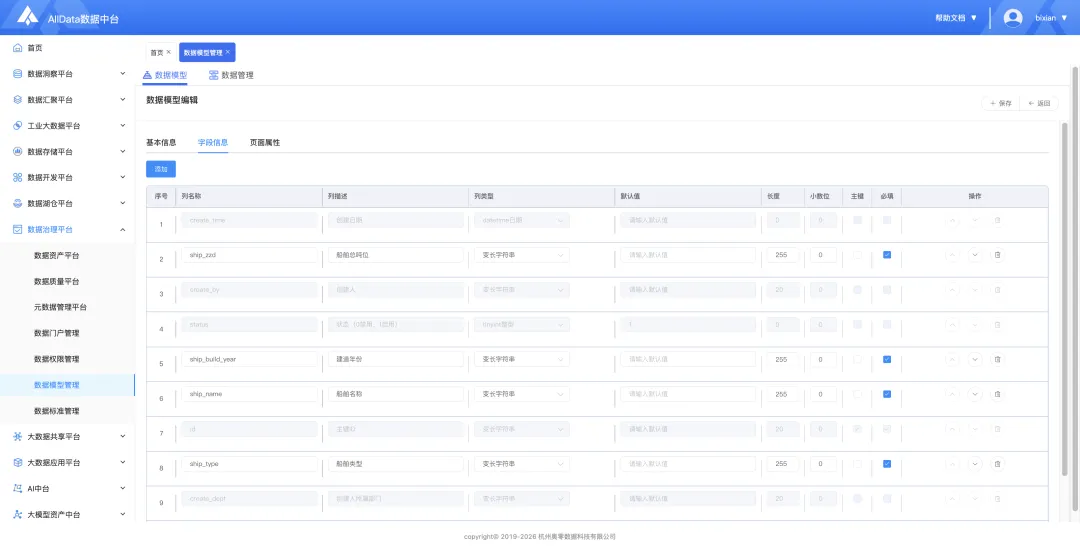
Task: Open column type dropdown for ship_zzd
Action: tap(521, 255)
